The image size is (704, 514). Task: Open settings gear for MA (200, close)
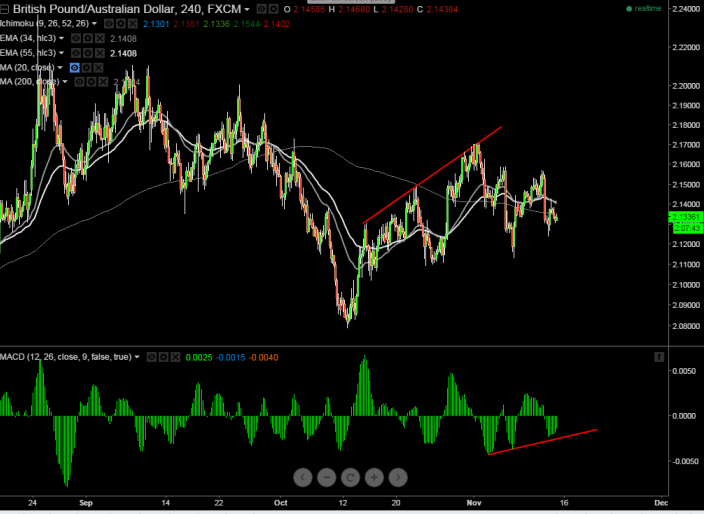pyautogui.click(x=91, y=82)
